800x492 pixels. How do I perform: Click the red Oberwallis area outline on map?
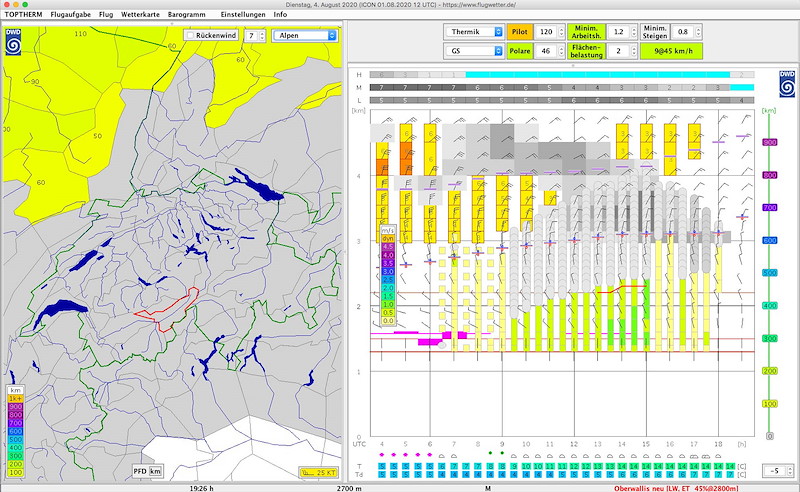pos(168,309)
